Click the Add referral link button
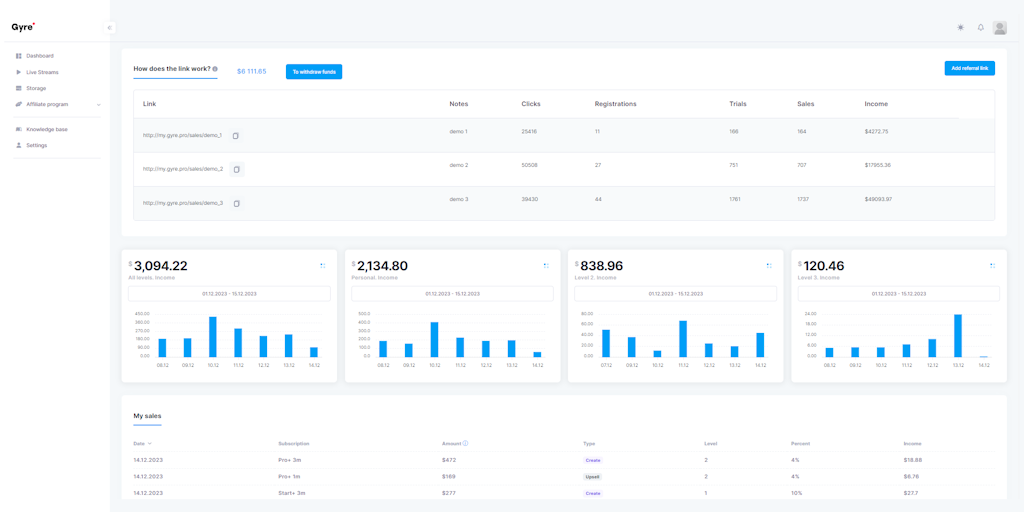This screenshot has width=1024, height=512. tap(969, 68)
